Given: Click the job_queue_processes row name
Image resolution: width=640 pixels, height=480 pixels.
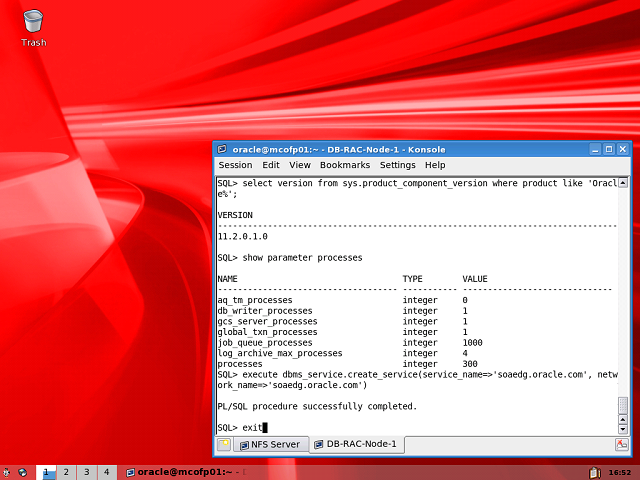Looking at the screenshot, I should [x=265, y=342].
